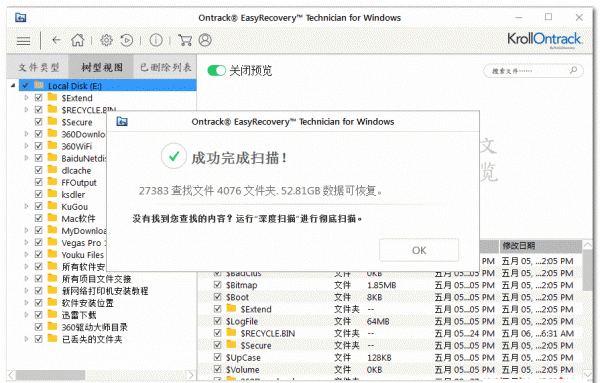Uncheck the 360WiFi checkbox
This screenshot has width=600, height=383.
pos(39,146)
